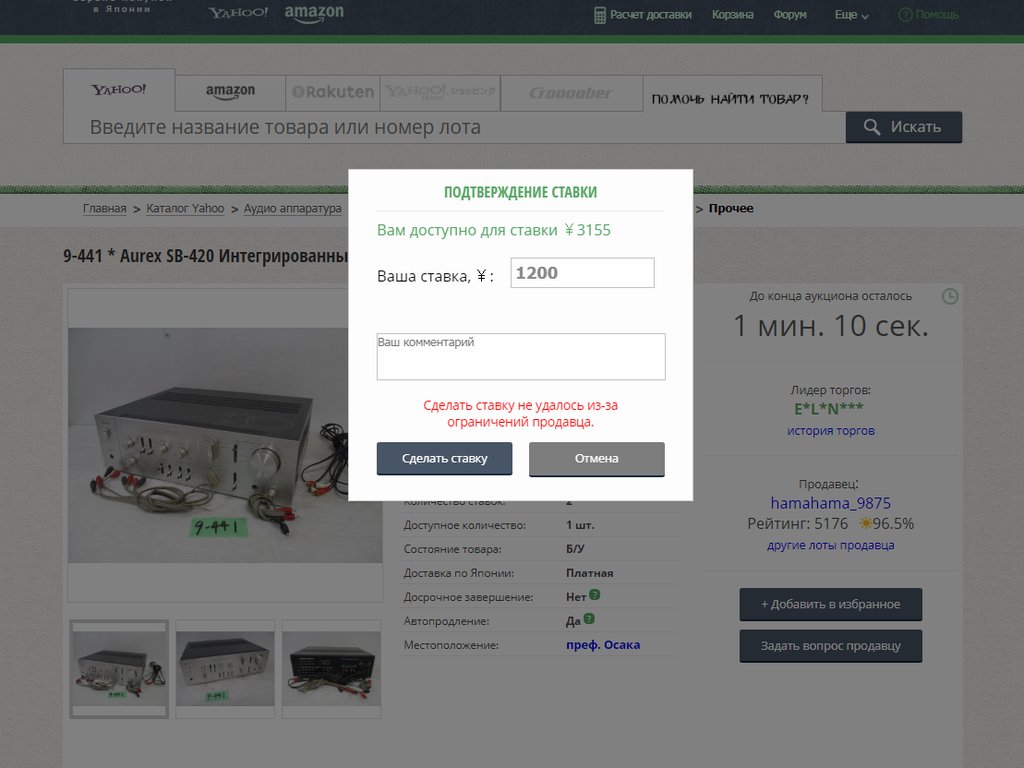The image size is (1024, 768).
Task: Switch to the Rakuten search tab
Action: [333, 92]
